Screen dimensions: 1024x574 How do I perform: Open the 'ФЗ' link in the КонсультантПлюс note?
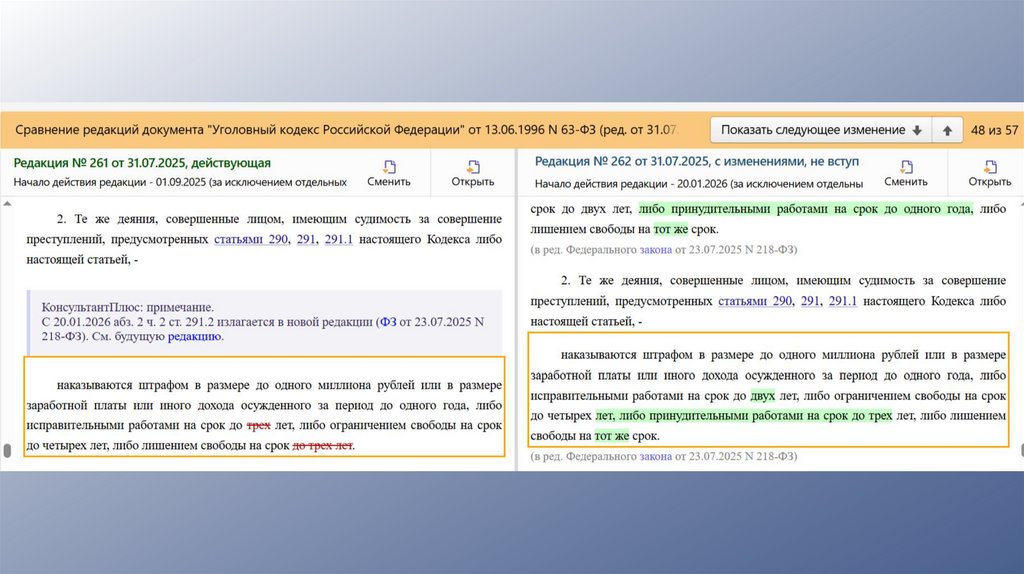point(388,322)
